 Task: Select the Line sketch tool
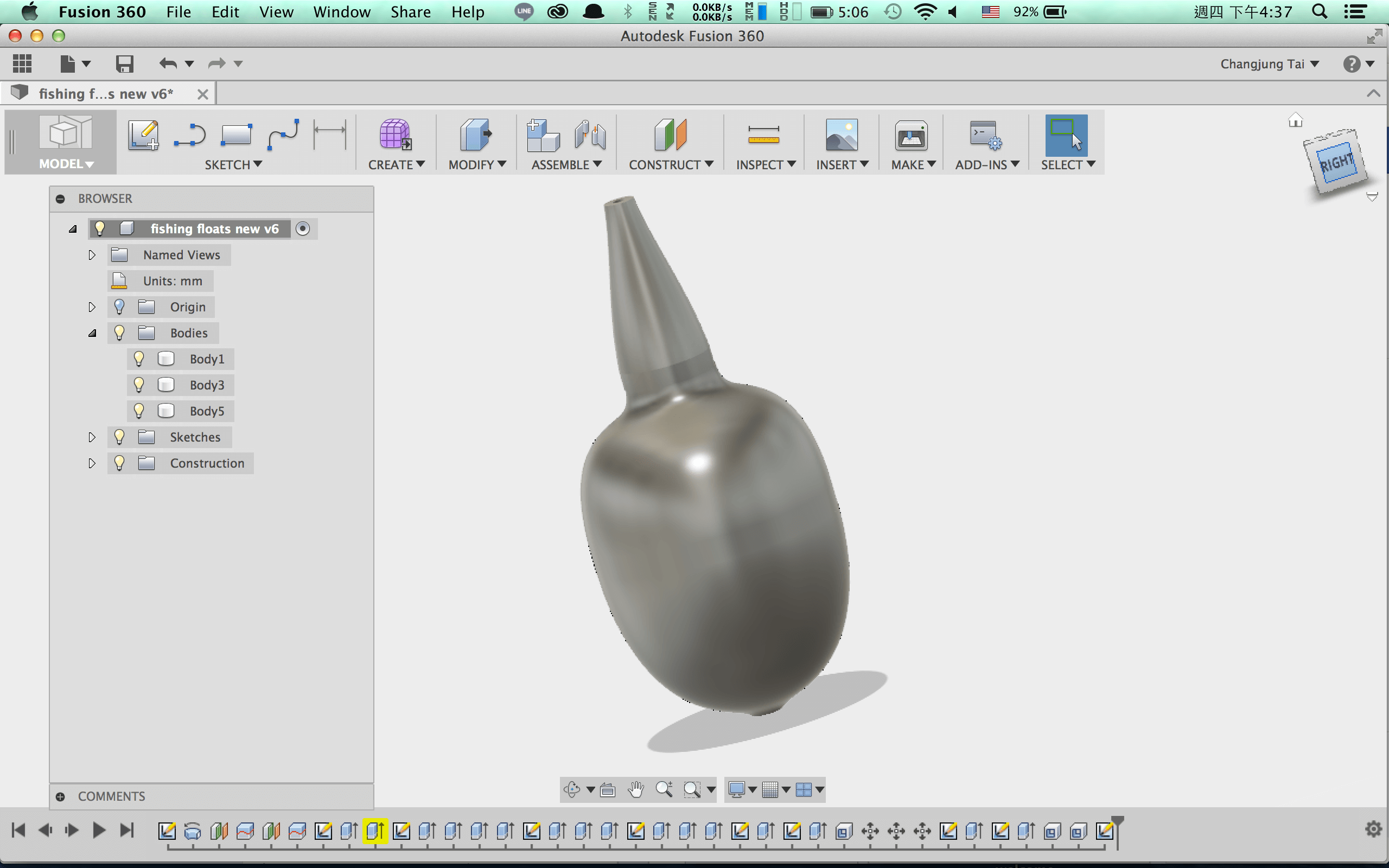[x=189, y=136]
